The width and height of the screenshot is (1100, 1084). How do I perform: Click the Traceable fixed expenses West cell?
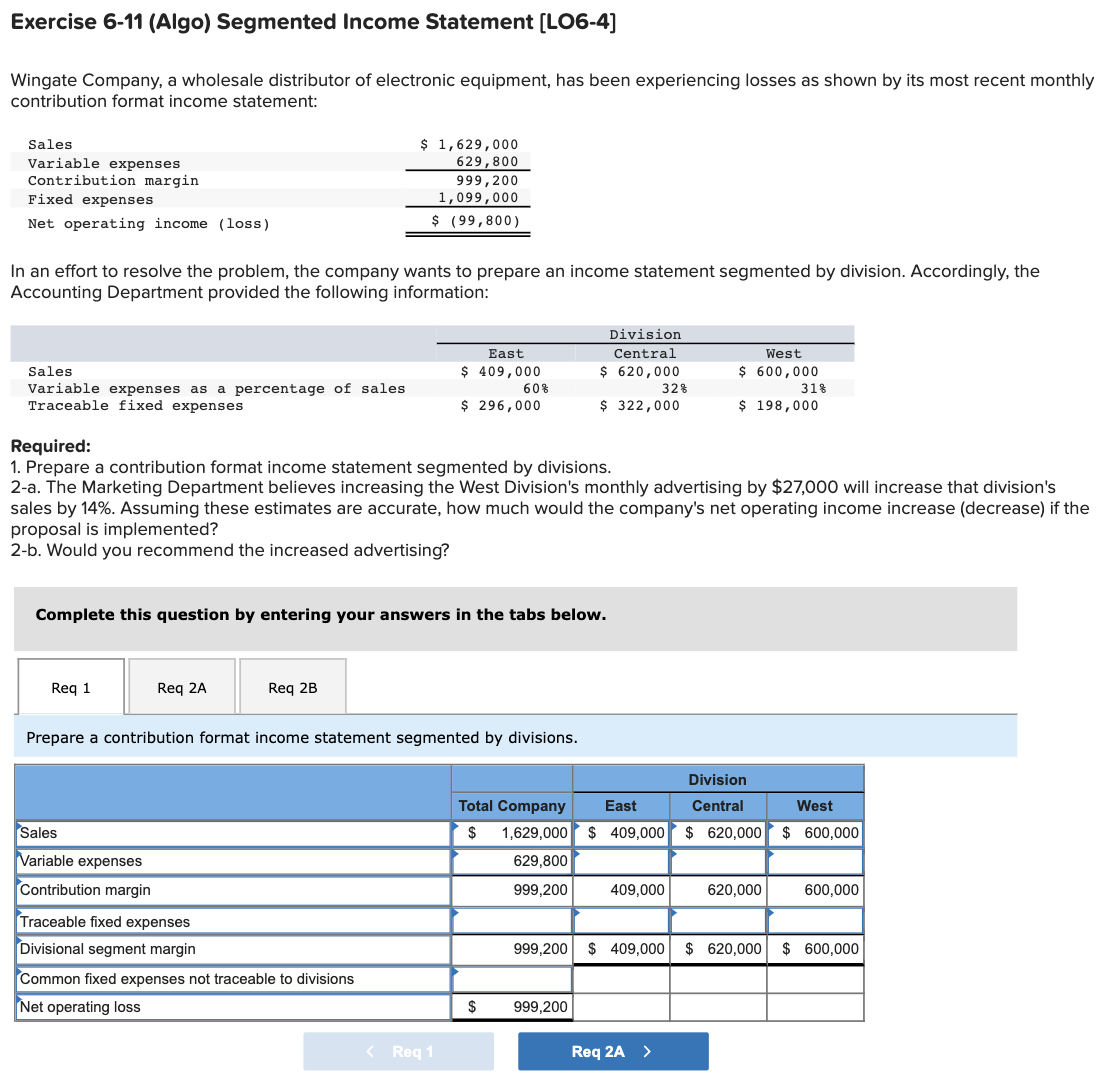815,919
